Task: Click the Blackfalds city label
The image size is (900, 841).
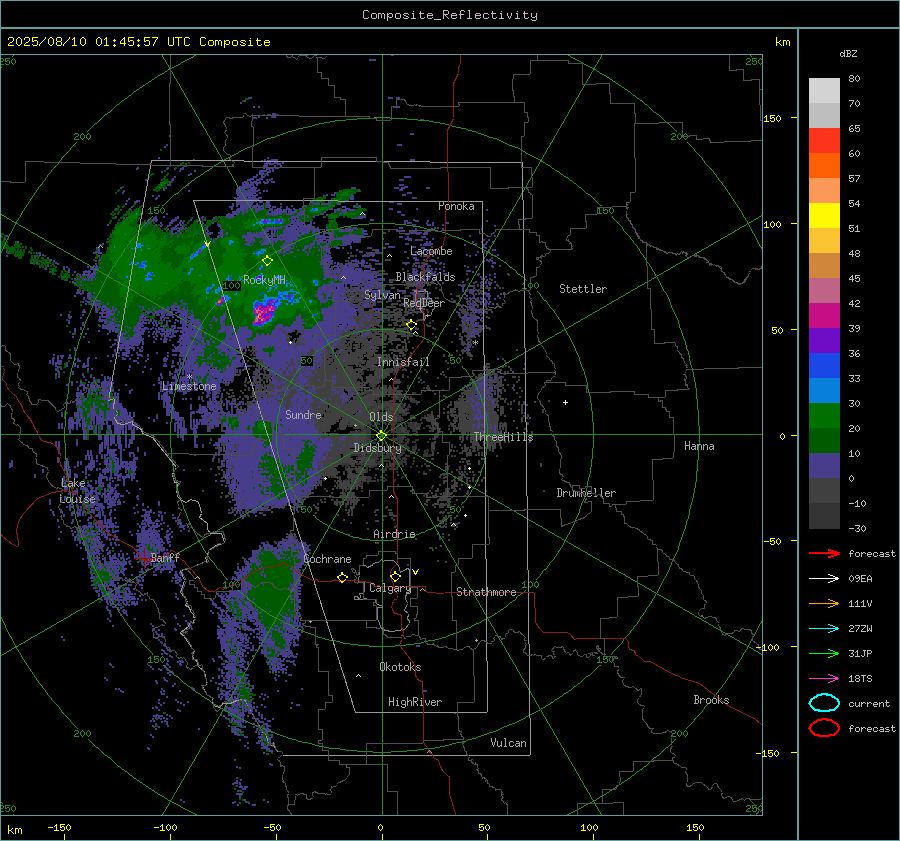Action: click(425, 277)
